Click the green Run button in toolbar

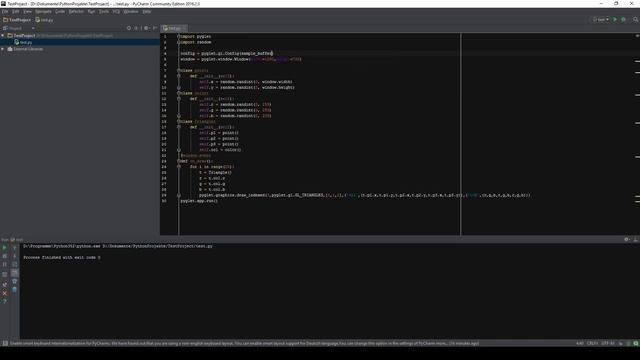pyautogui.click(x=615, y=20)
